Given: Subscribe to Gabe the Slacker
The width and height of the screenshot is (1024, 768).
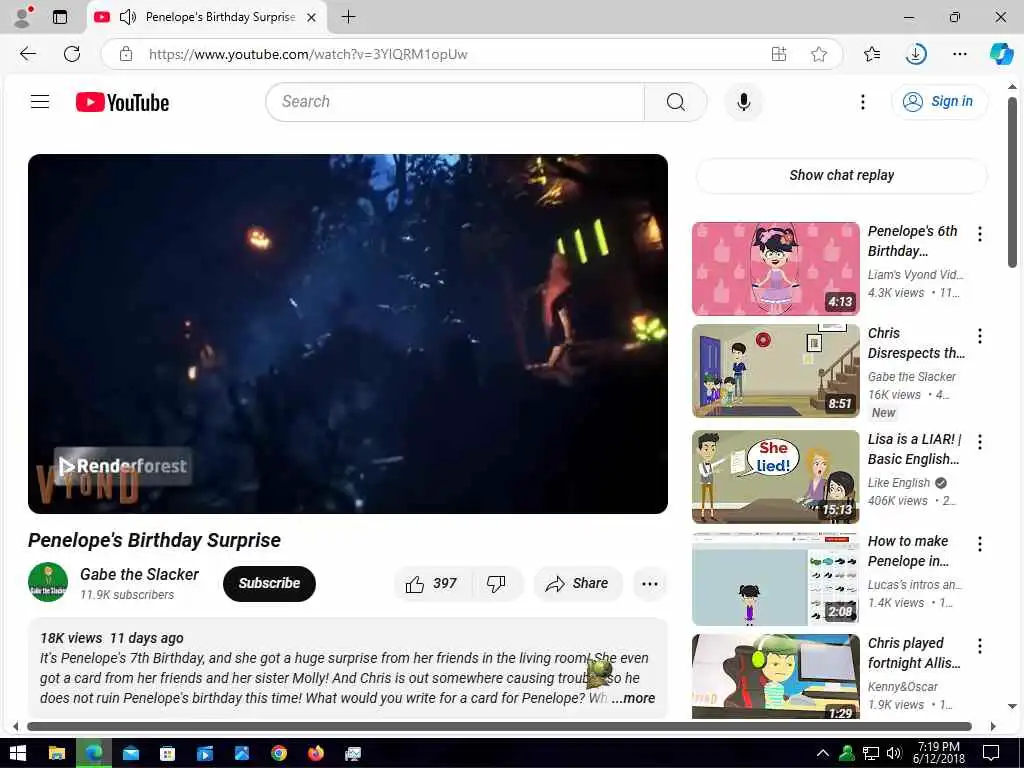Looking at the screenshot, I should [269, 583].
